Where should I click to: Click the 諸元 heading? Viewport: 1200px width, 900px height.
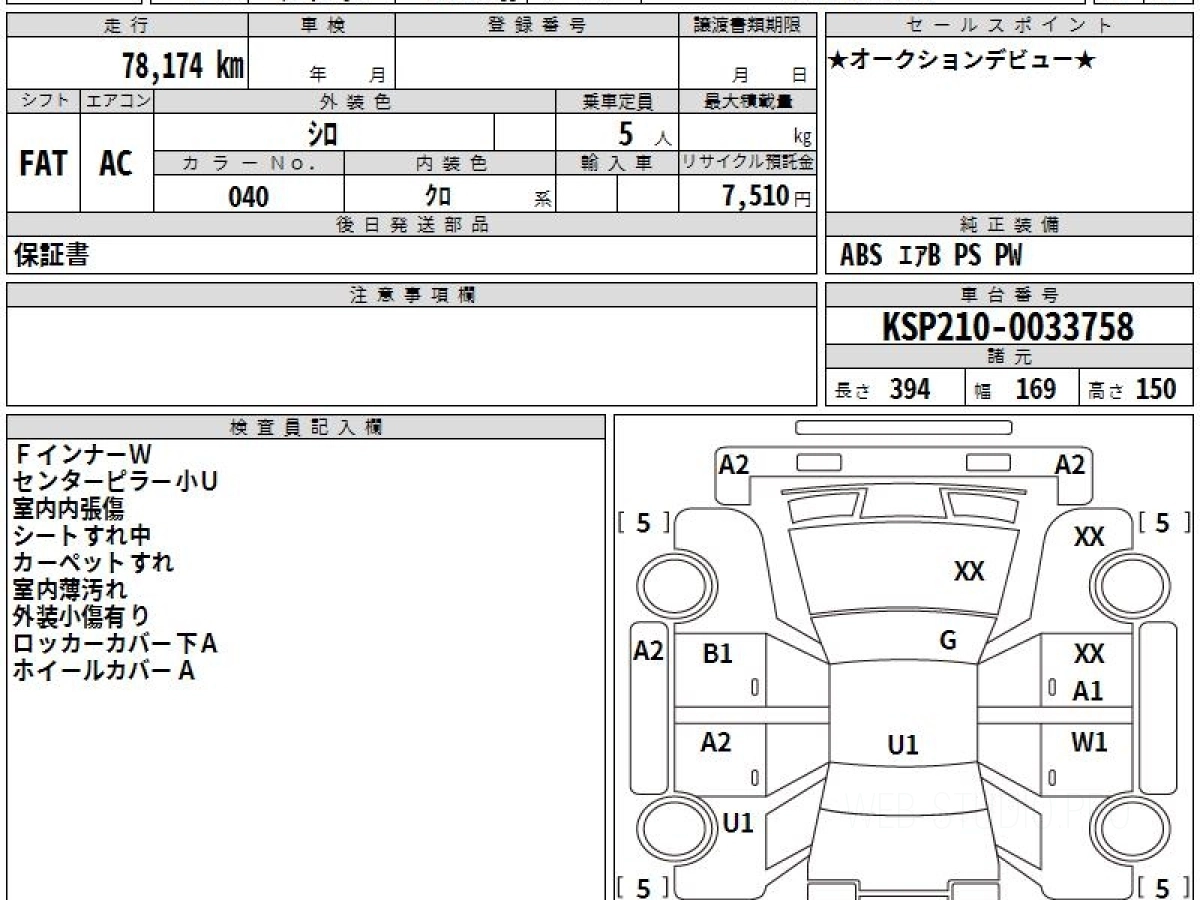click(1010, 357)
